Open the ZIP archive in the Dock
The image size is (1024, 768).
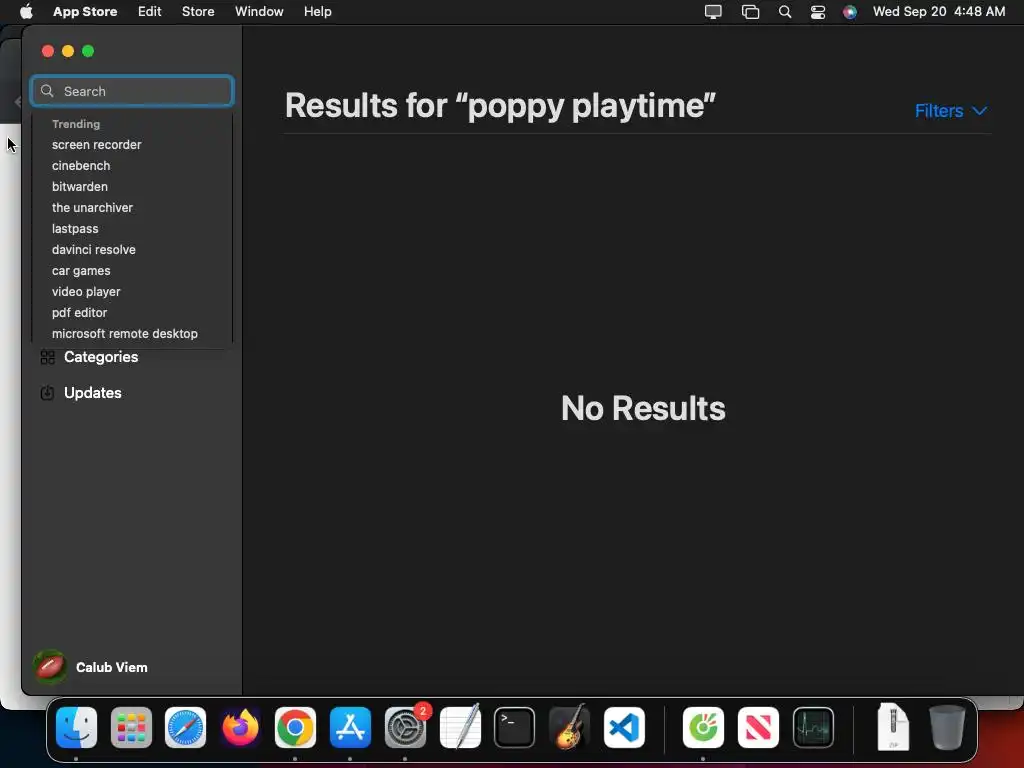pyautogui.click(x=893, y=728)
